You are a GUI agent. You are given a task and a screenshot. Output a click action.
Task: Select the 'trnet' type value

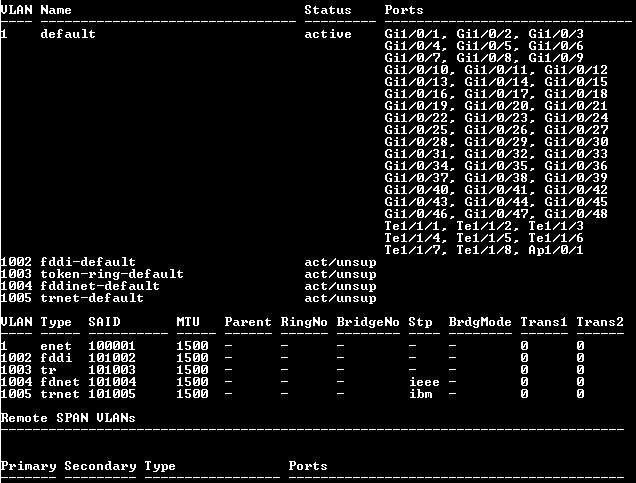tap(60, 394)
